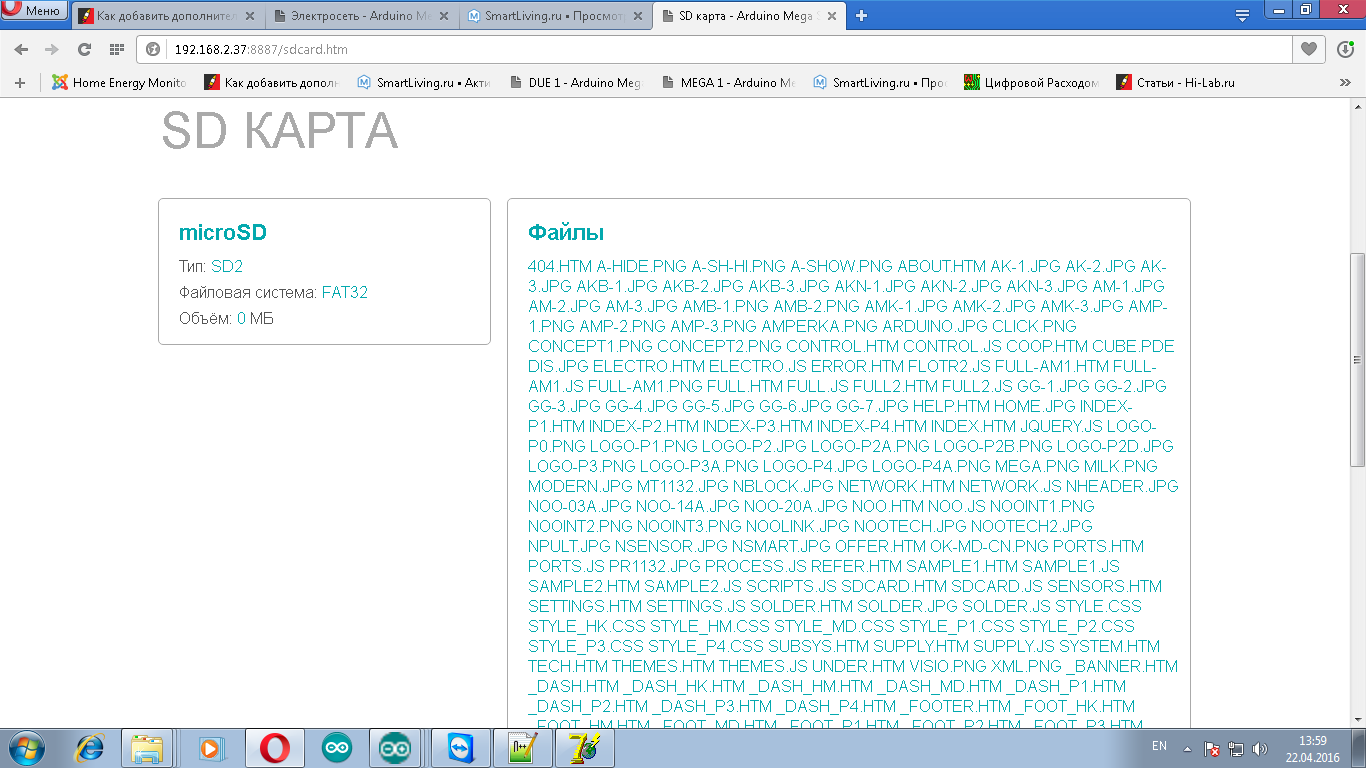Close the SD карта tab

pos(832,16)
